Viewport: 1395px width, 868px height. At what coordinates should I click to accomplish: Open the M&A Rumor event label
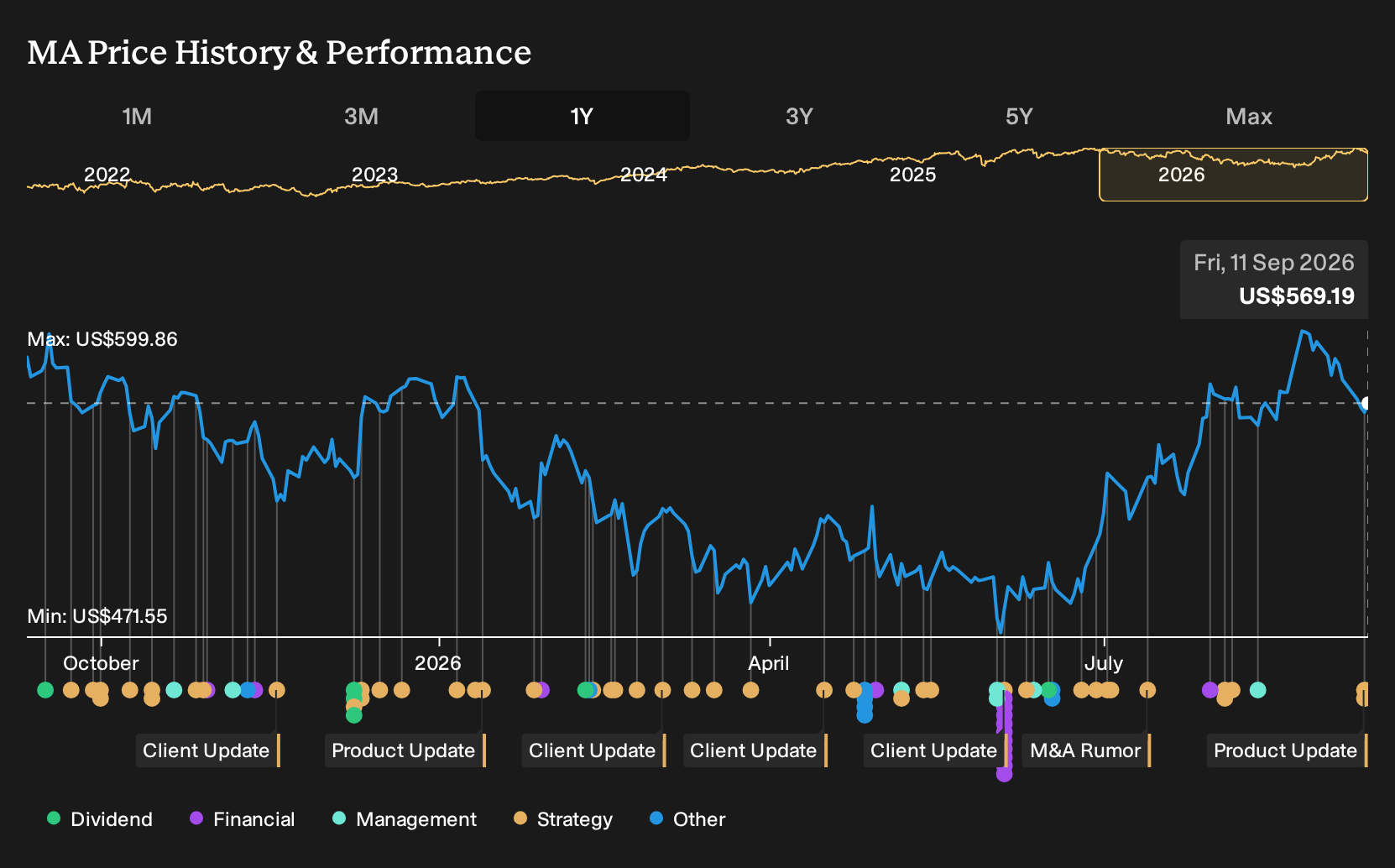1086,750
